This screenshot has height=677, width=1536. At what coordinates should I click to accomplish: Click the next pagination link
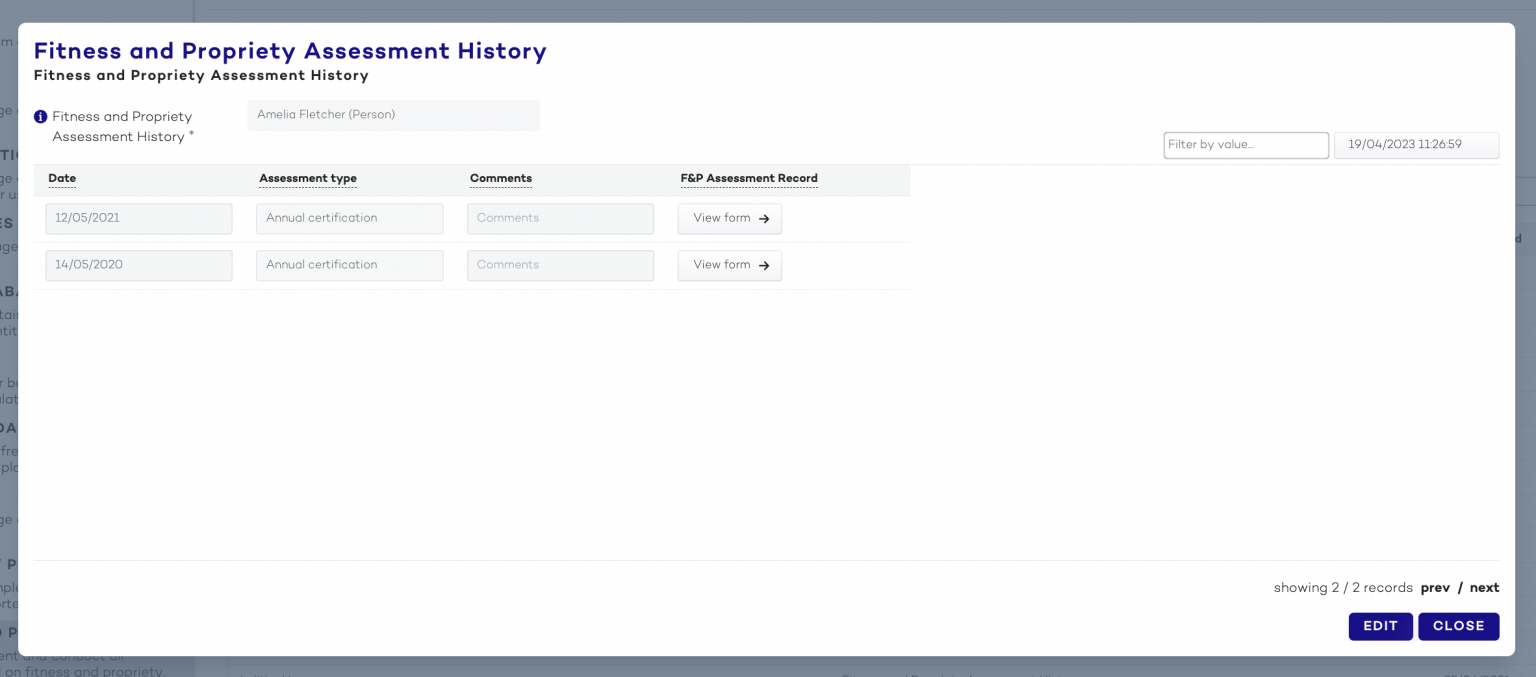coord(1484,588)
